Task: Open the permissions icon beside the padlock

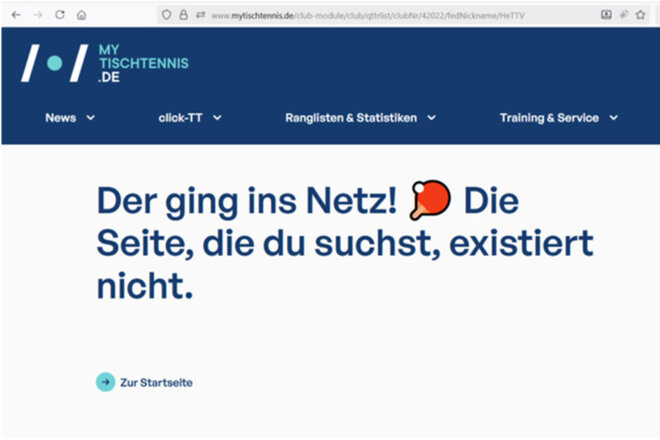Action: [x=200, y=15]
